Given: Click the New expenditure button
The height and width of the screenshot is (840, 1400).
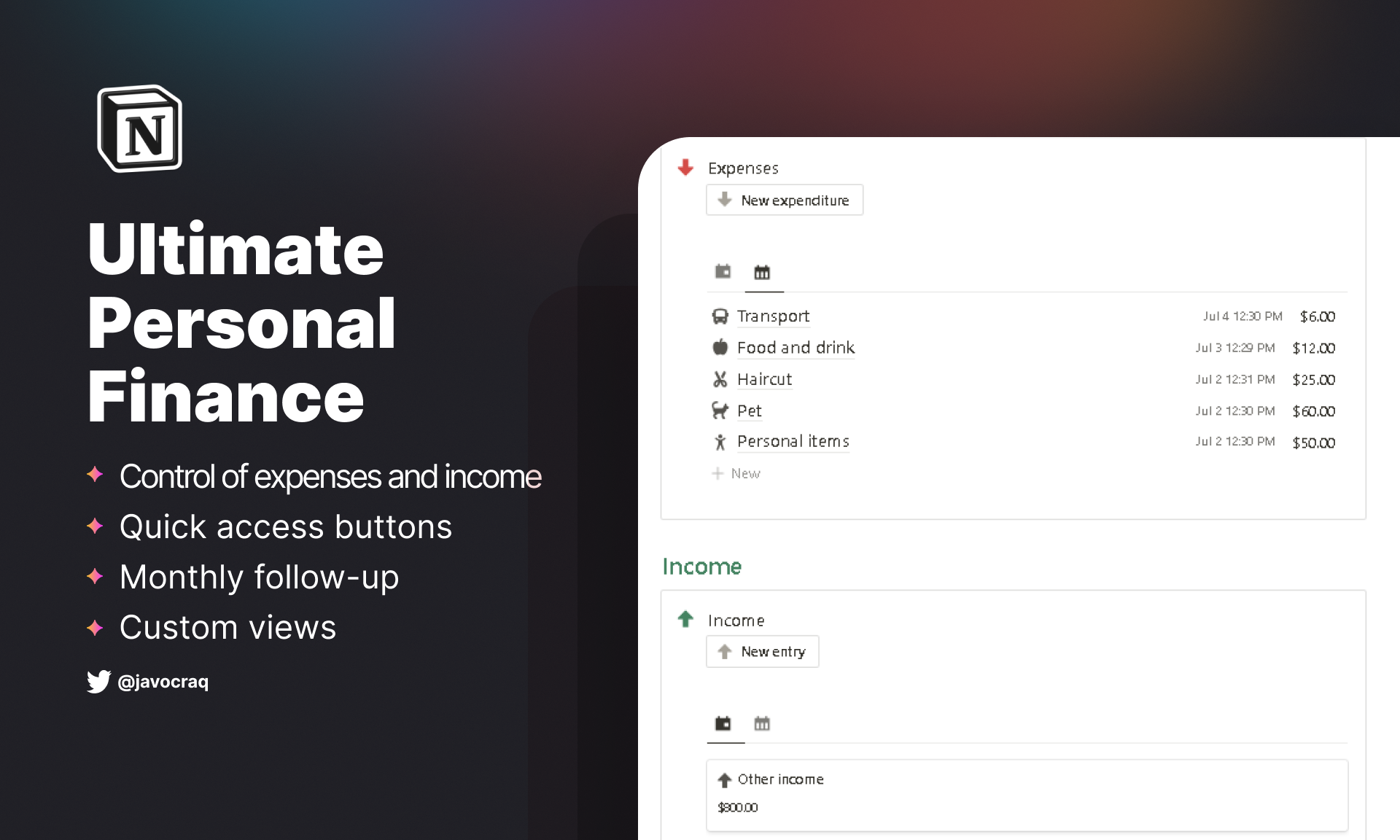Looking at the screenshot, I should (x=785, y=199).
